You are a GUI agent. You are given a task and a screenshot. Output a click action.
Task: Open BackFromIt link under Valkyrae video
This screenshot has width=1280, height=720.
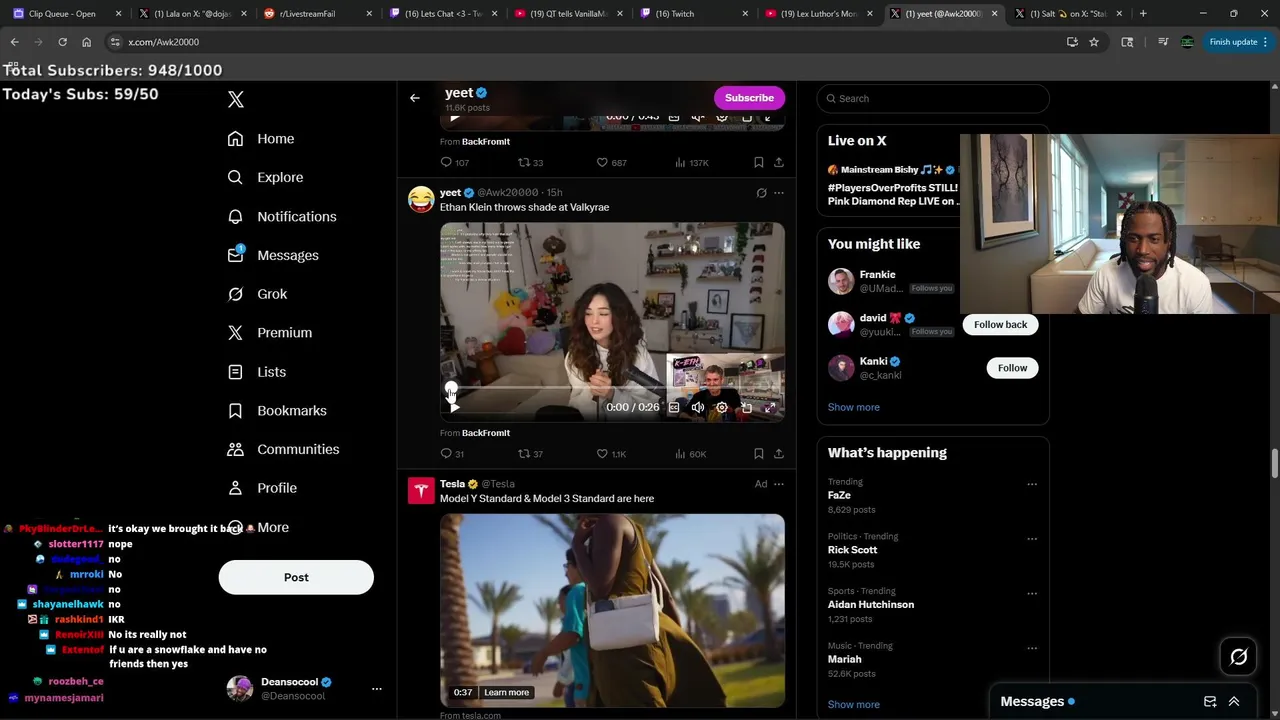(486, 433)
